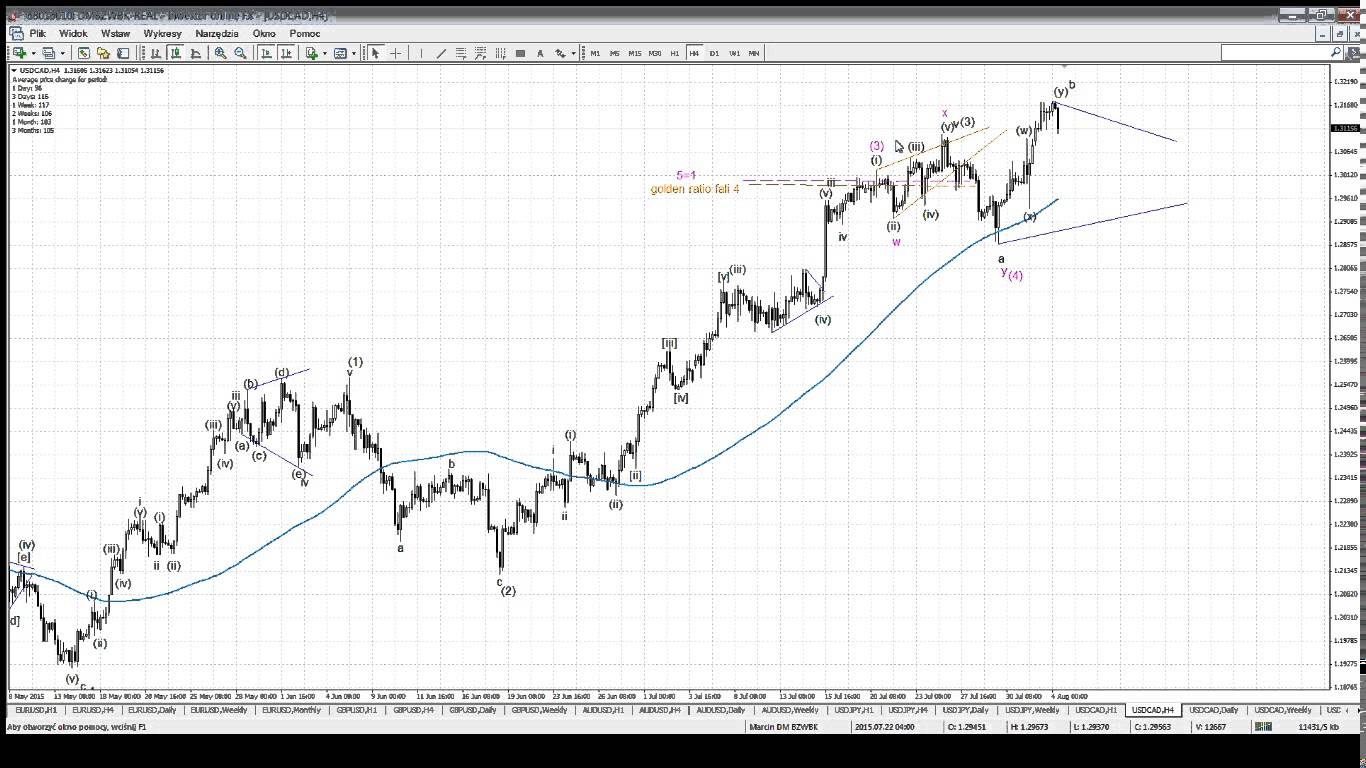This screenshot has width=1366, height=768.
Task: Click the time scale axis
Action: (670, 696)
